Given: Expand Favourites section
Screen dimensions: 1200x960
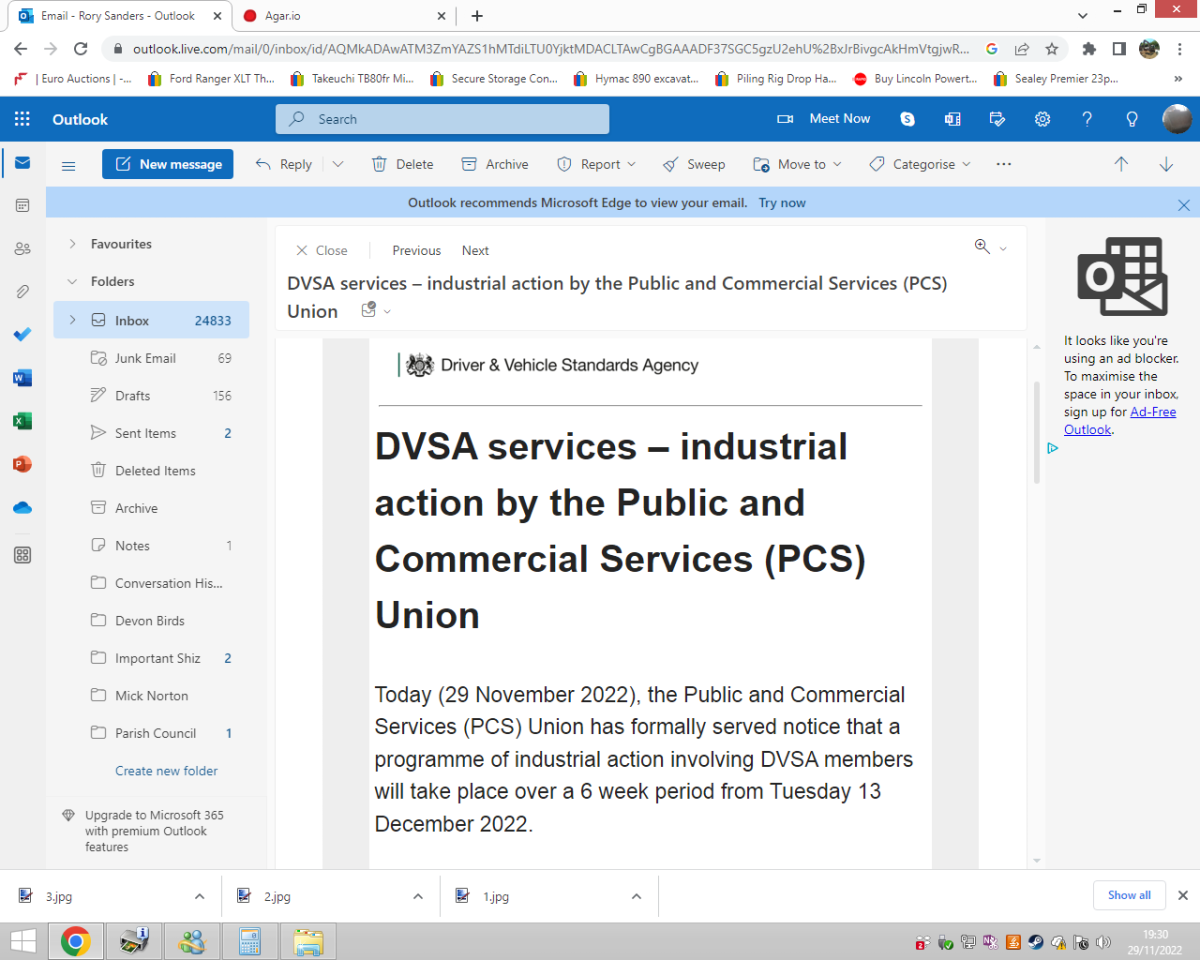Looking at the screenshot, I should (72, 244).
